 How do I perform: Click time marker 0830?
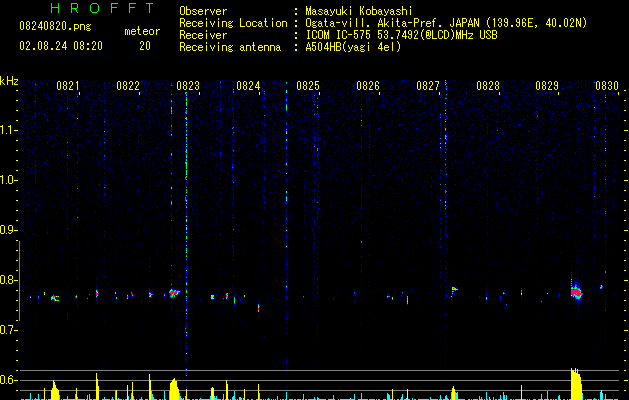(607, 86)
